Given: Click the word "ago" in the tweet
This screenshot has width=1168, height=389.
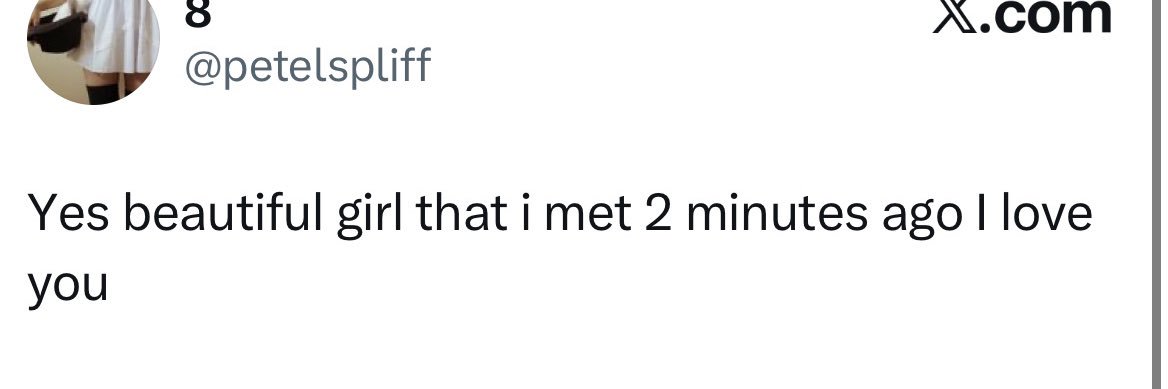Looking at the screenshot, I should pyautogui.click(x=921, y=219).
